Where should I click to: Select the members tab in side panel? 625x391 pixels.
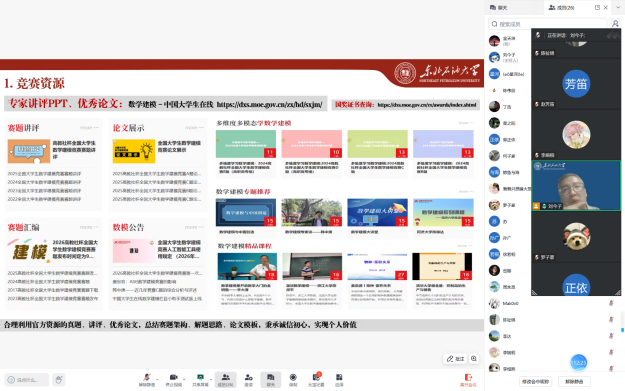561,8
